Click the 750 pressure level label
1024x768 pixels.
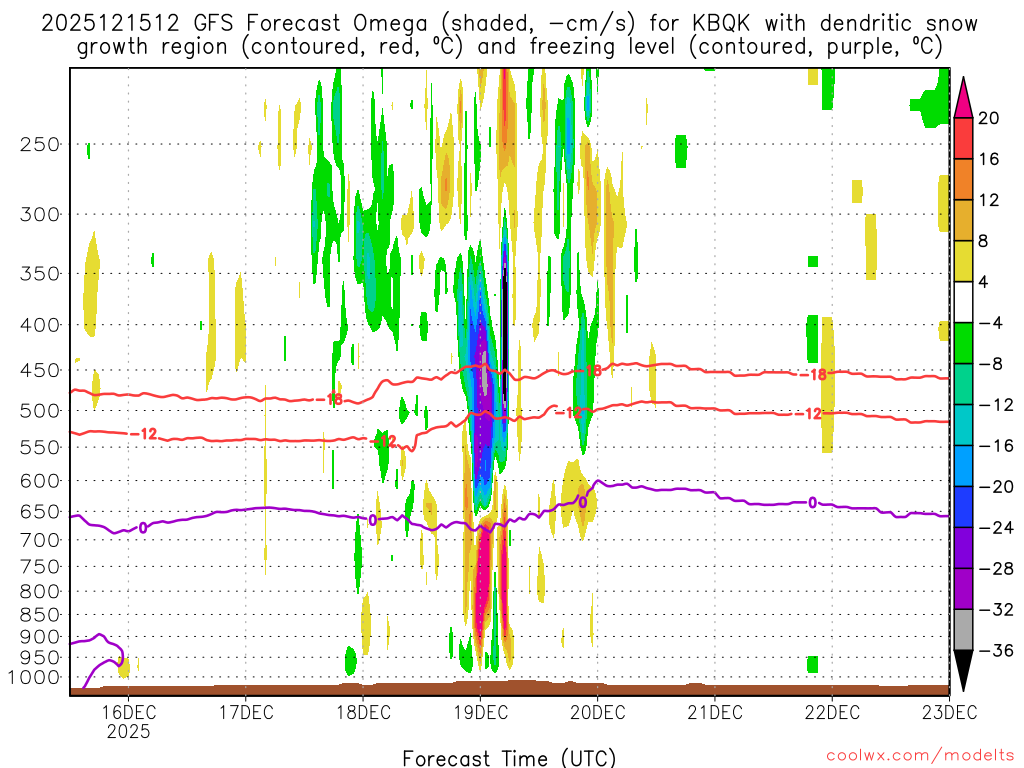[40, 566]
